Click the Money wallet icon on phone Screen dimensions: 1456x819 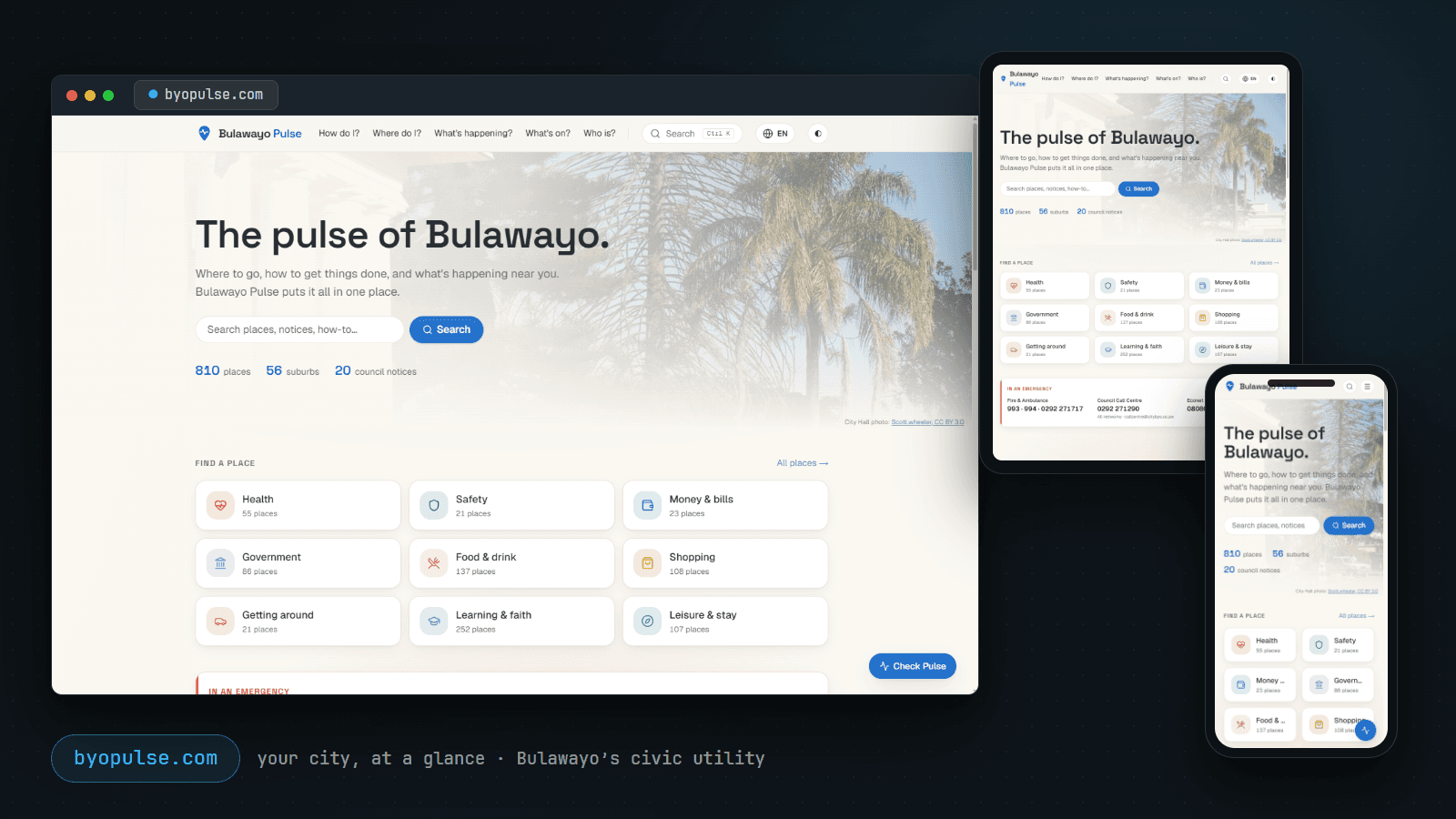[1240, 684]
